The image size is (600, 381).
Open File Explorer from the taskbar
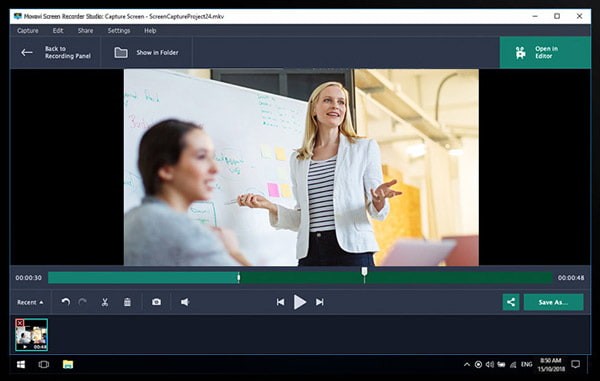(x=68, y=364)
